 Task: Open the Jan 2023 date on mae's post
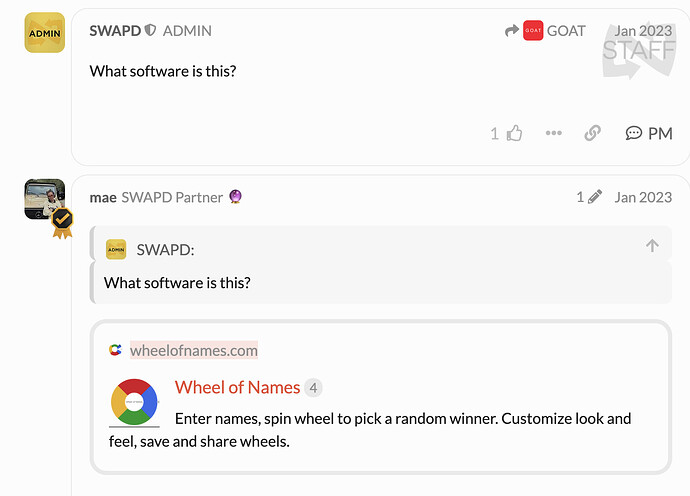643,197
